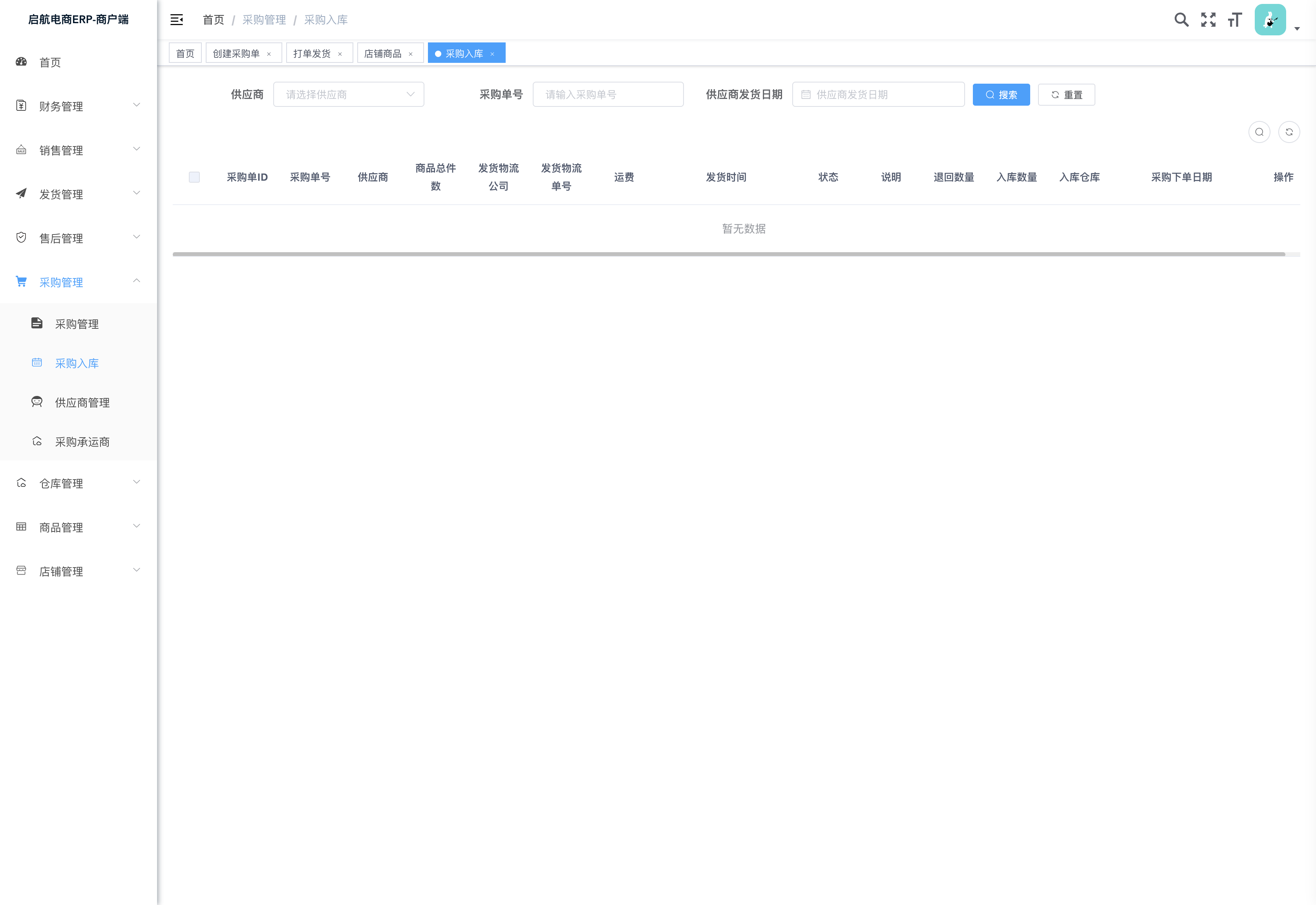This screenshot has height=905, width=1316.
Task: Tick the select-all checkbox in table header
Action: (x=194, y=177)
